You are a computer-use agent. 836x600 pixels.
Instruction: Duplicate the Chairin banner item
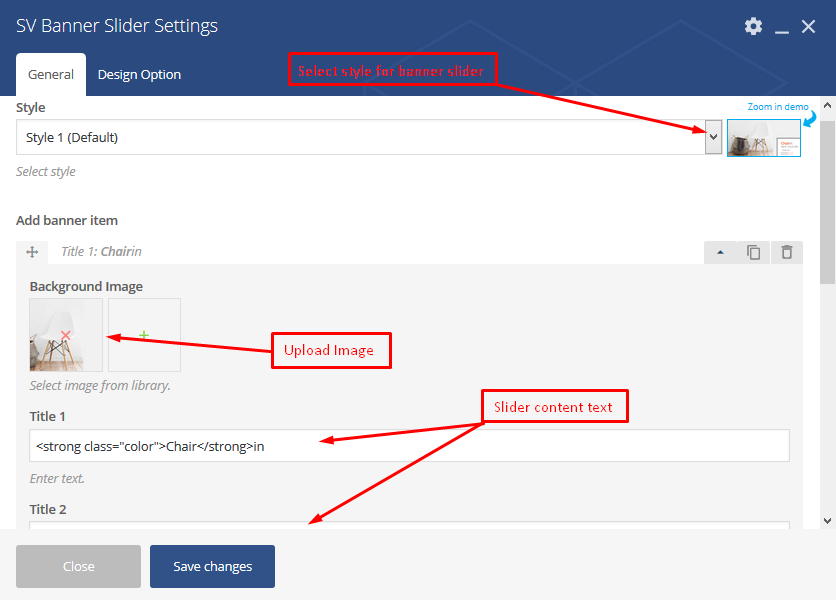point(753,252)
